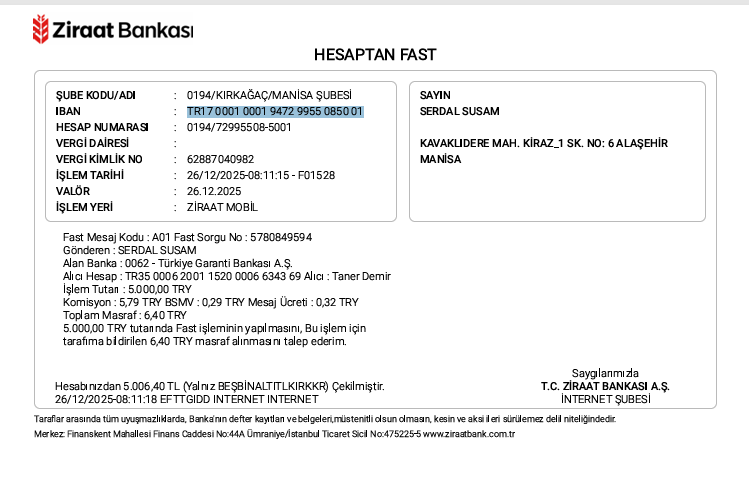Screen dimensions: 749x499
Task: Click the Ziraat Bankası brand name
Action: point(123,30)
